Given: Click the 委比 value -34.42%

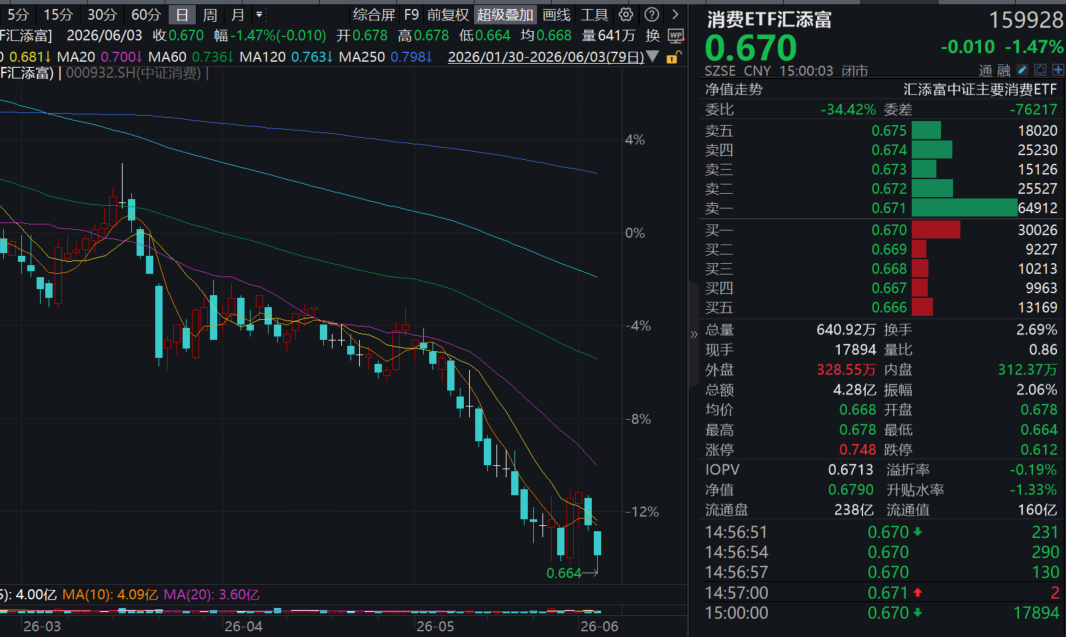Looking at the screenshot, I should 848,109.
